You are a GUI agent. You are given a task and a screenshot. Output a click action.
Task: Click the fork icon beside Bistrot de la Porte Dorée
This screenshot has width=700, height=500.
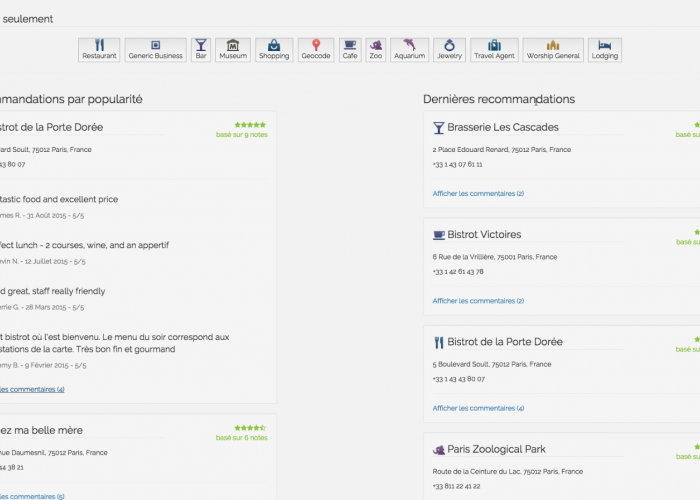(x=439, y=342)
